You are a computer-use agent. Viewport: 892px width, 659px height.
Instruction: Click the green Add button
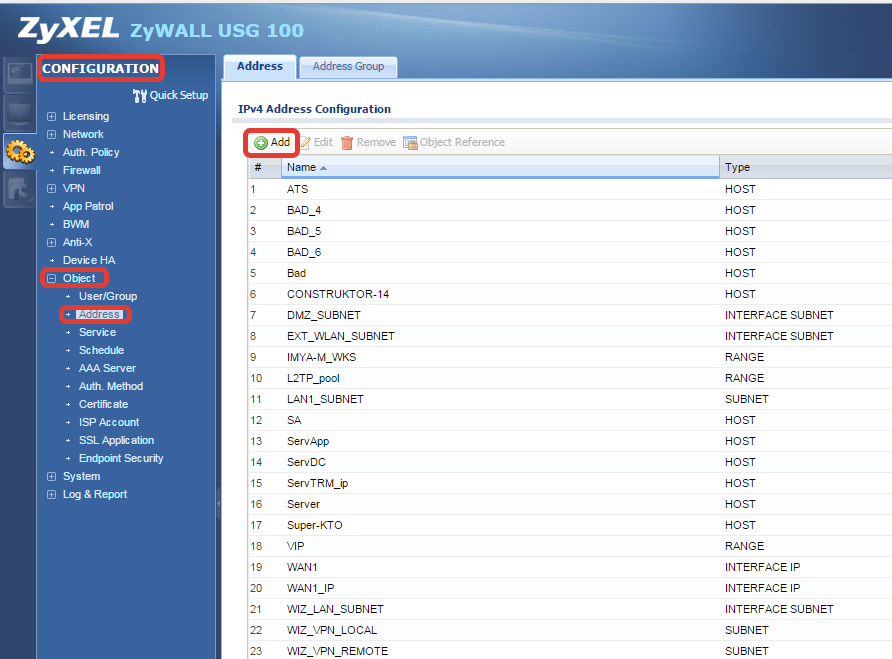(272, 142)
